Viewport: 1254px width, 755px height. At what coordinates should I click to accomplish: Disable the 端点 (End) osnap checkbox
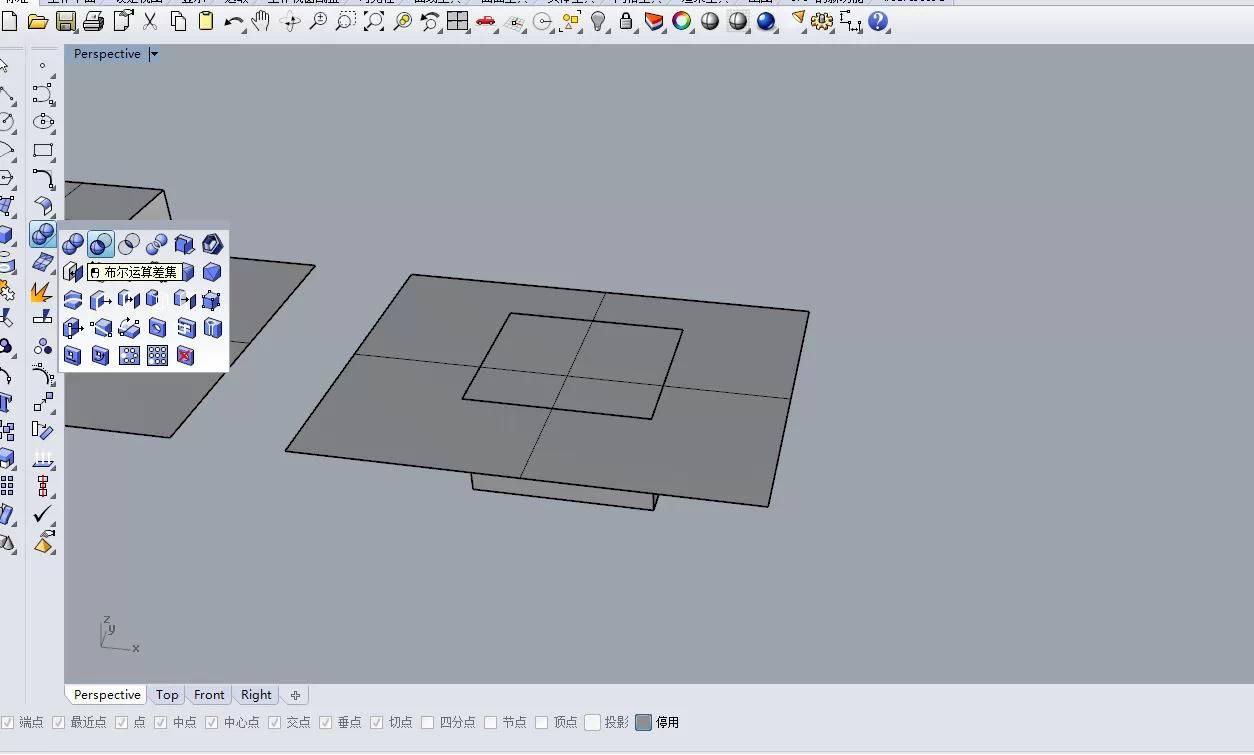click(8, 722)
